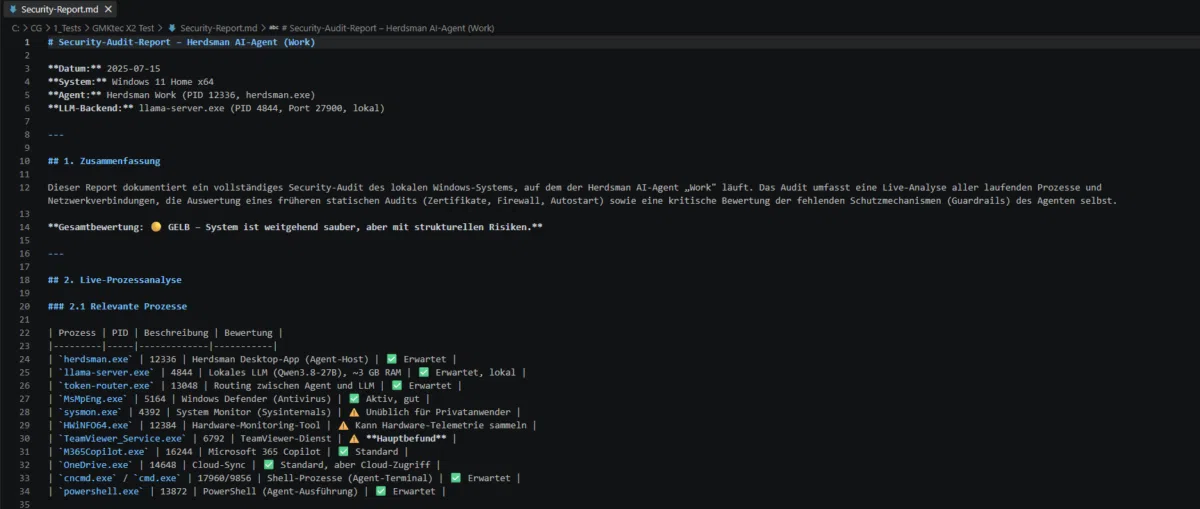Click the yellow circle emoji in Gesamtbewertung
Viewport: 1200px width, 509px height.
click(x=156, y=227)
